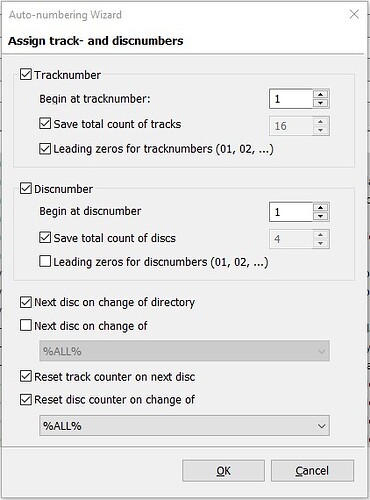Uncheck Reset disc counter on change of
Screen dimensions: 370x500
[26, 399]
